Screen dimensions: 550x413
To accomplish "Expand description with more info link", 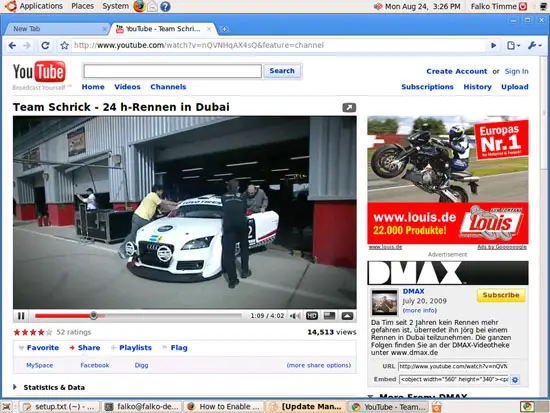I will coord(420,311).
